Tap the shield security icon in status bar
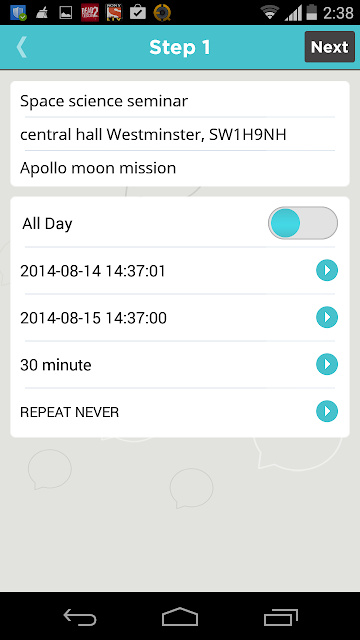 tap(18, 13)
